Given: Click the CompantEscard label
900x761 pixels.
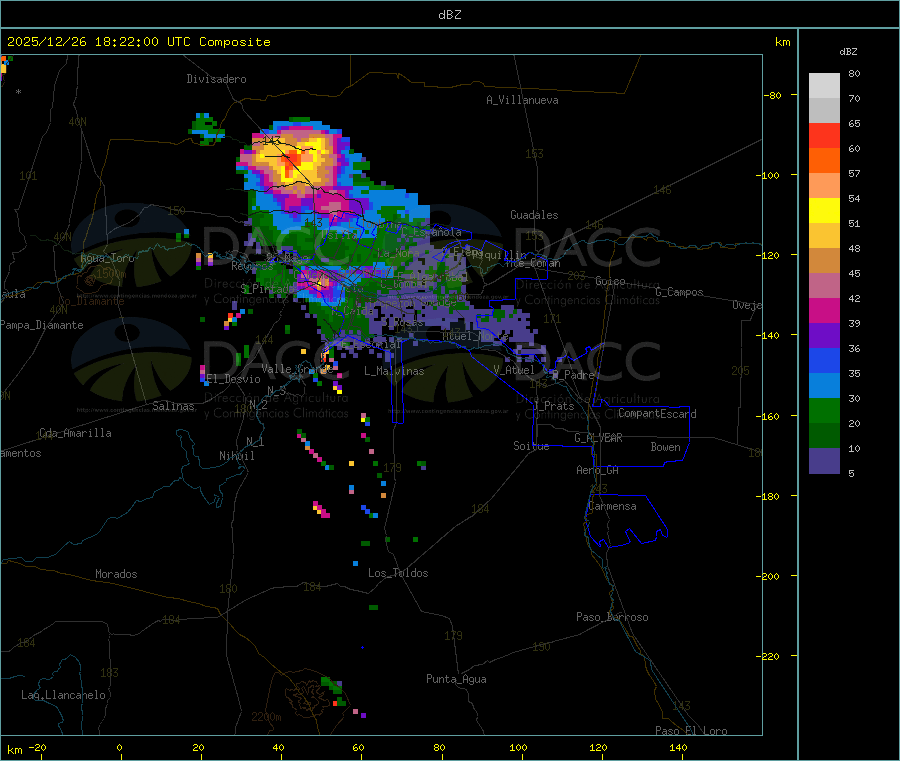Looking at the screenshot, I should 657,414.
